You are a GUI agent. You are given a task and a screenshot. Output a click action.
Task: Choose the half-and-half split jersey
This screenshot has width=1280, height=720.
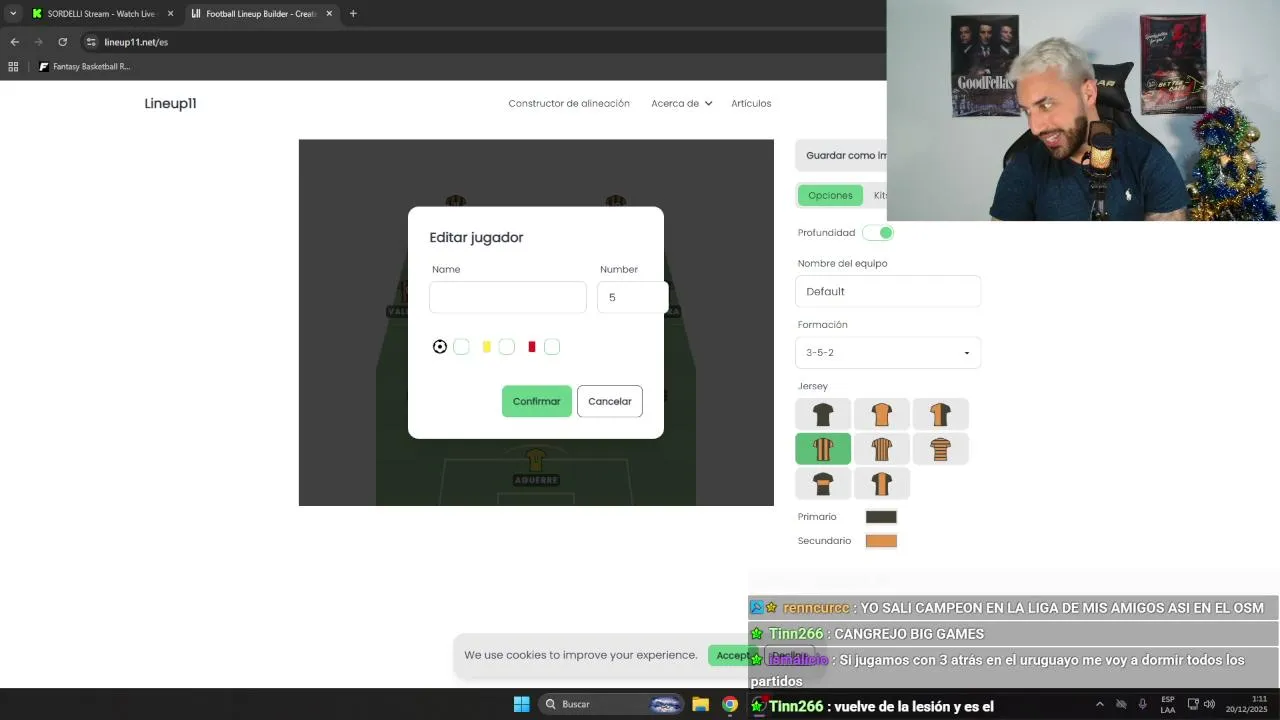tap(940, 414)
